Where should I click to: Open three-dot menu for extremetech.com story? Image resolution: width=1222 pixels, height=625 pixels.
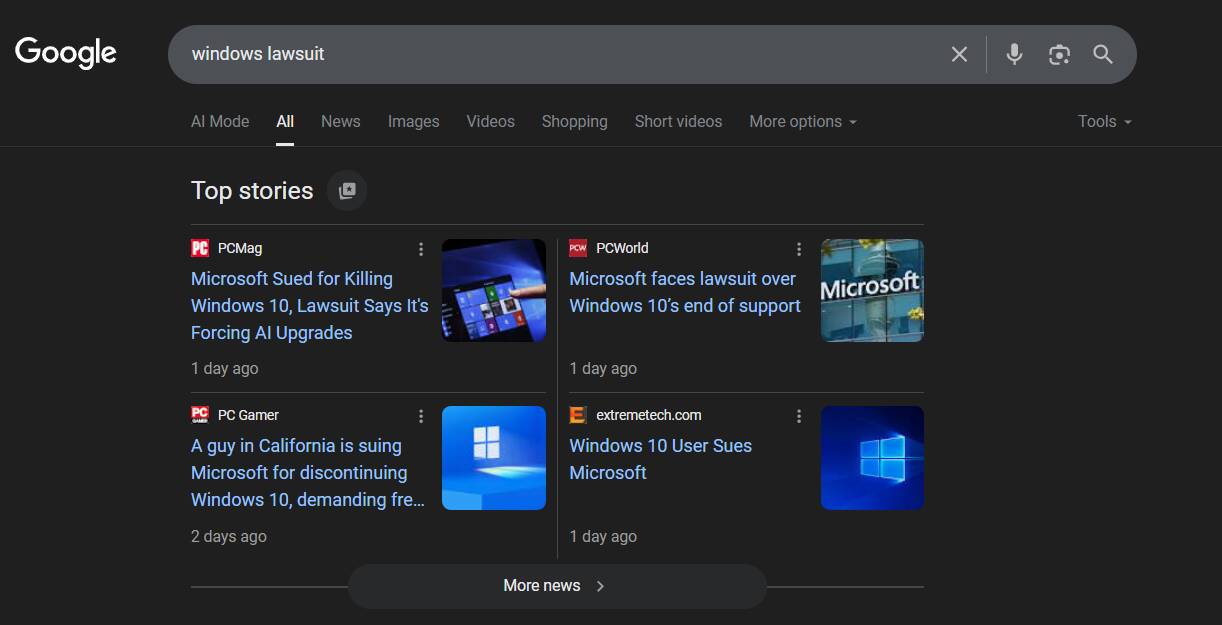click(x=799, y=416)
